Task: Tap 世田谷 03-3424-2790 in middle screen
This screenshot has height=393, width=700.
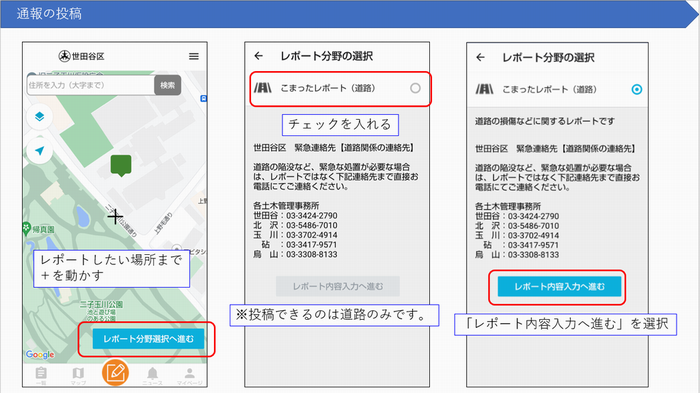Action: [296, 216]
